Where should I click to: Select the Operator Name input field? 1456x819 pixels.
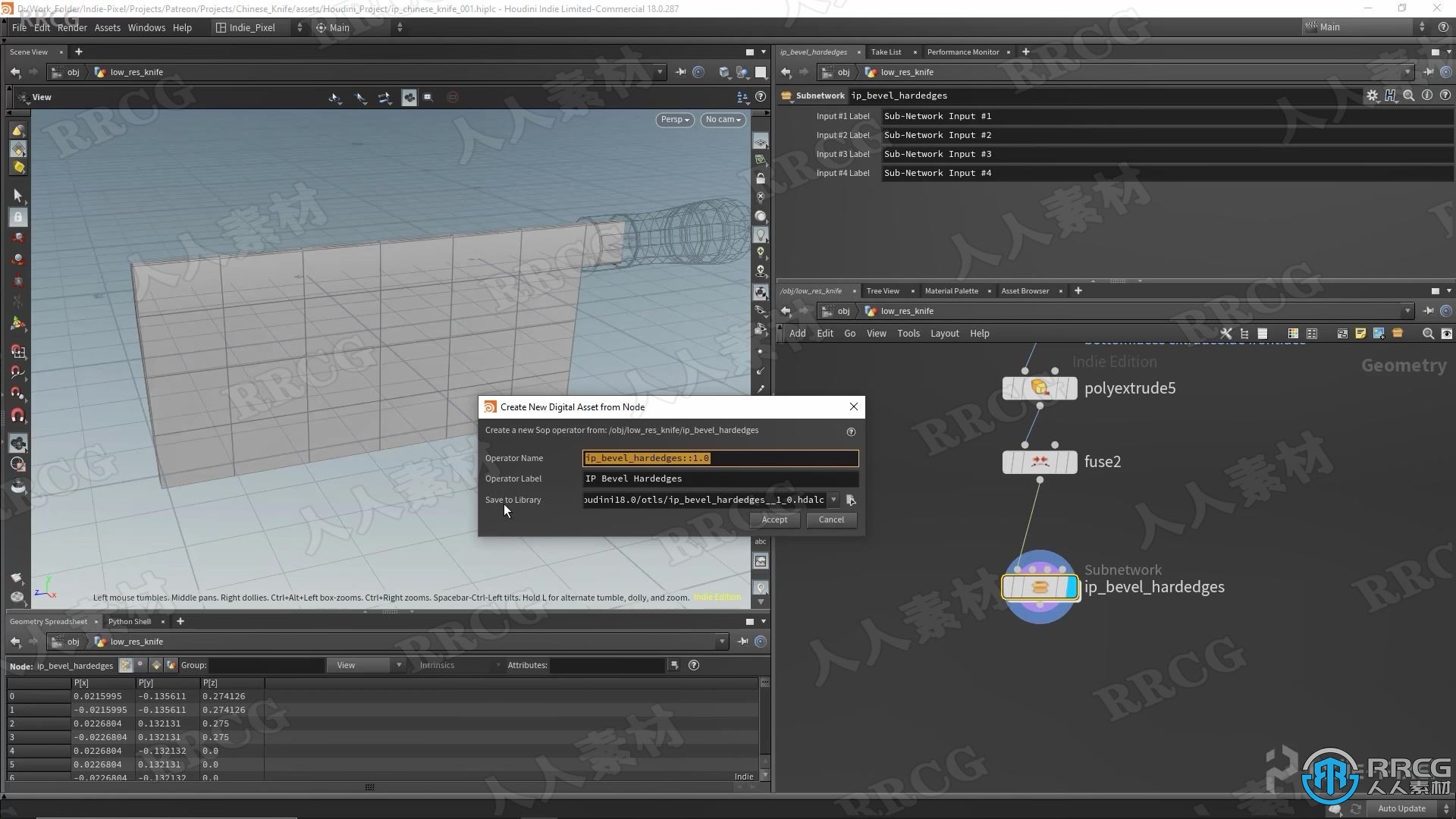(x=720, y=457)
